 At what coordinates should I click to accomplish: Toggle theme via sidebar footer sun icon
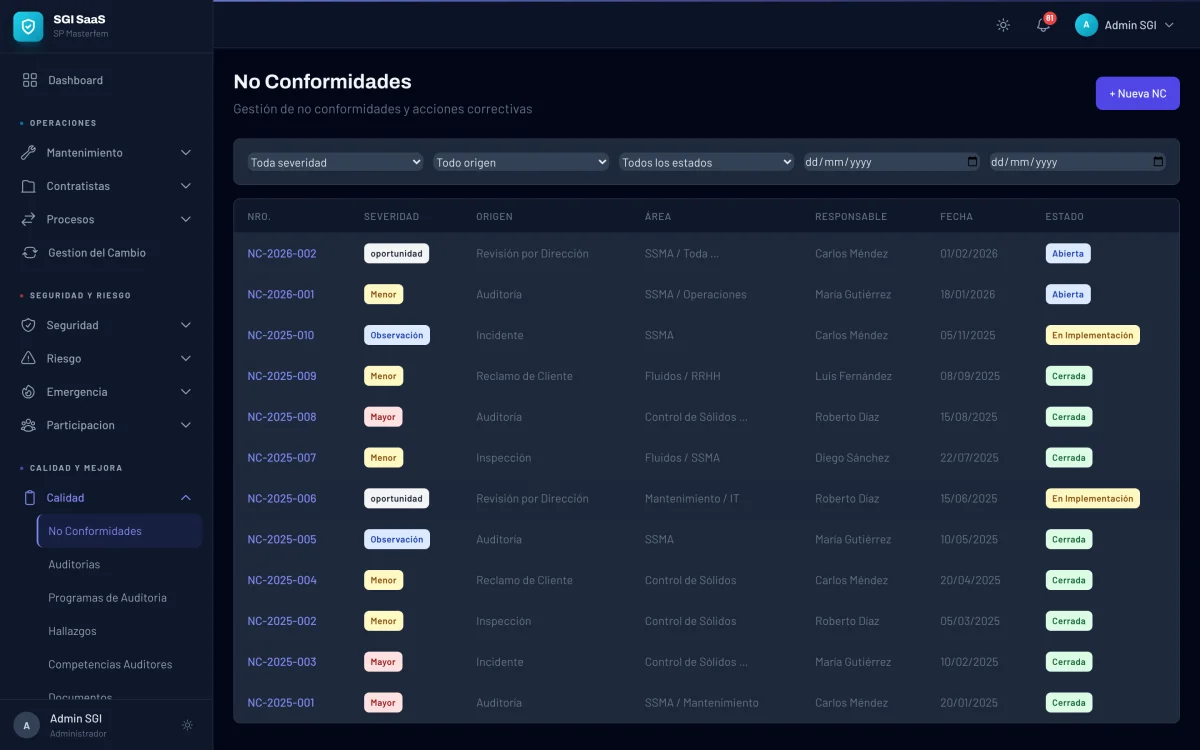pyautogui.click(x=187, y=725)
